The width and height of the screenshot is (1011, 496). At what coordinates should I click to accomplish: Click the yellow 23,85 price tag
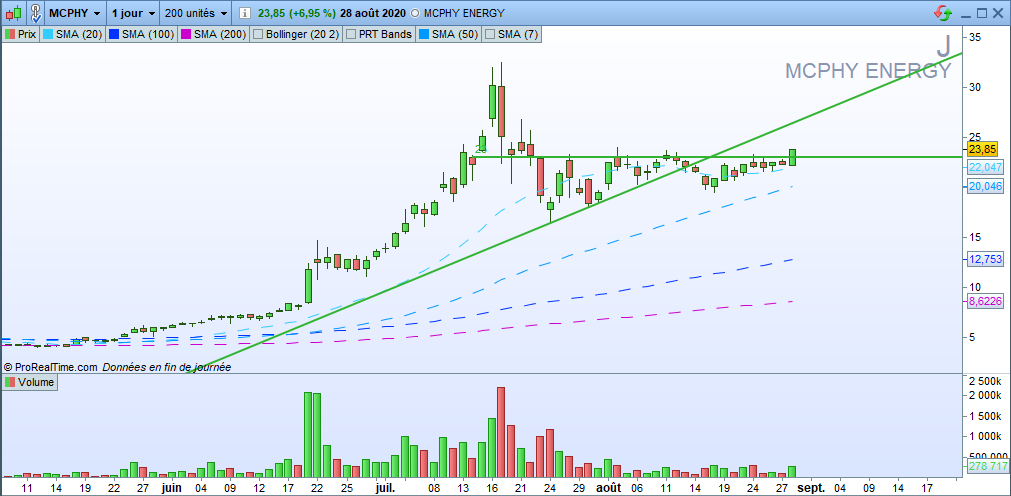[982, 149]
